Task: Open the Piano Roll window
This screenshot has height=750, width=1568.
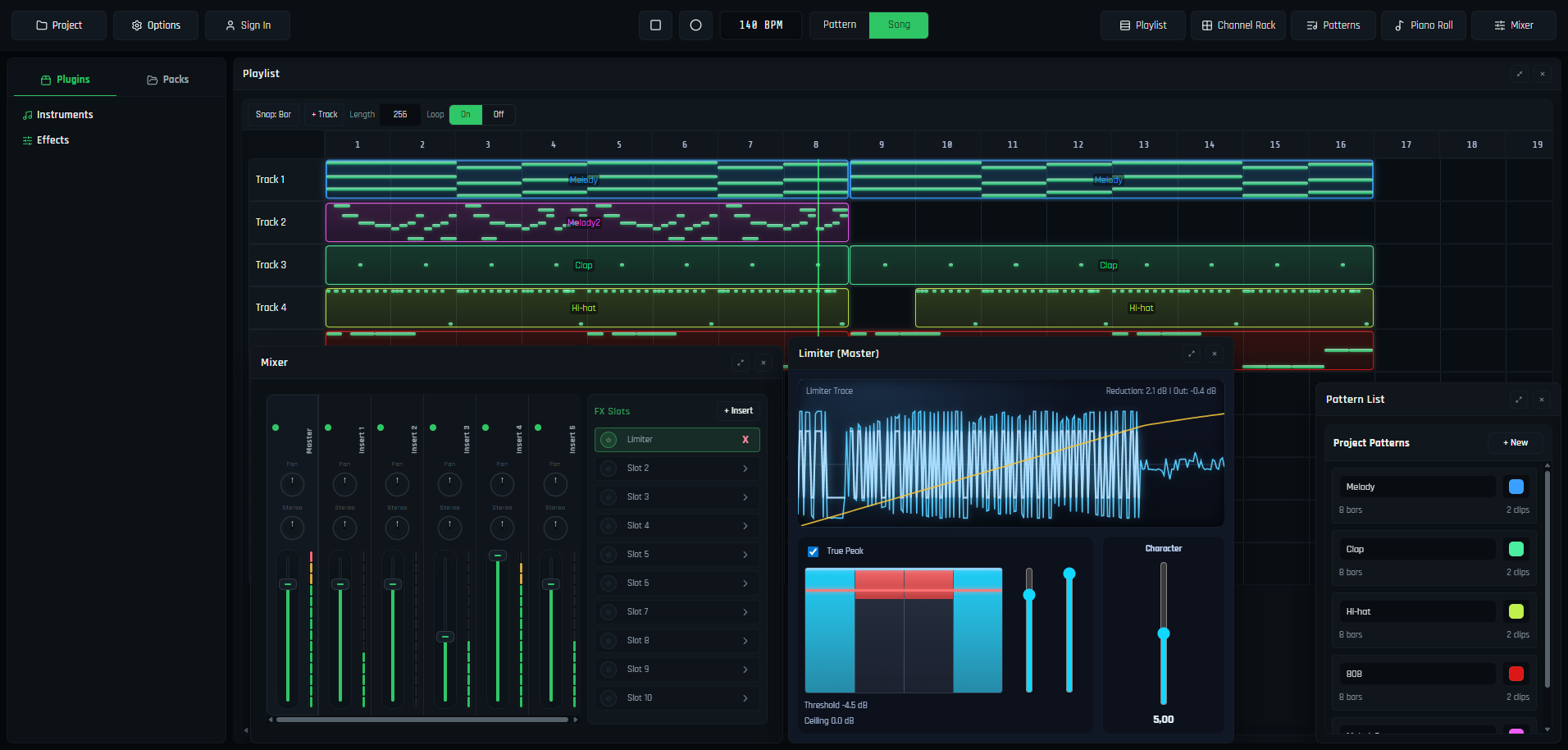Action: coord(1424,25)
